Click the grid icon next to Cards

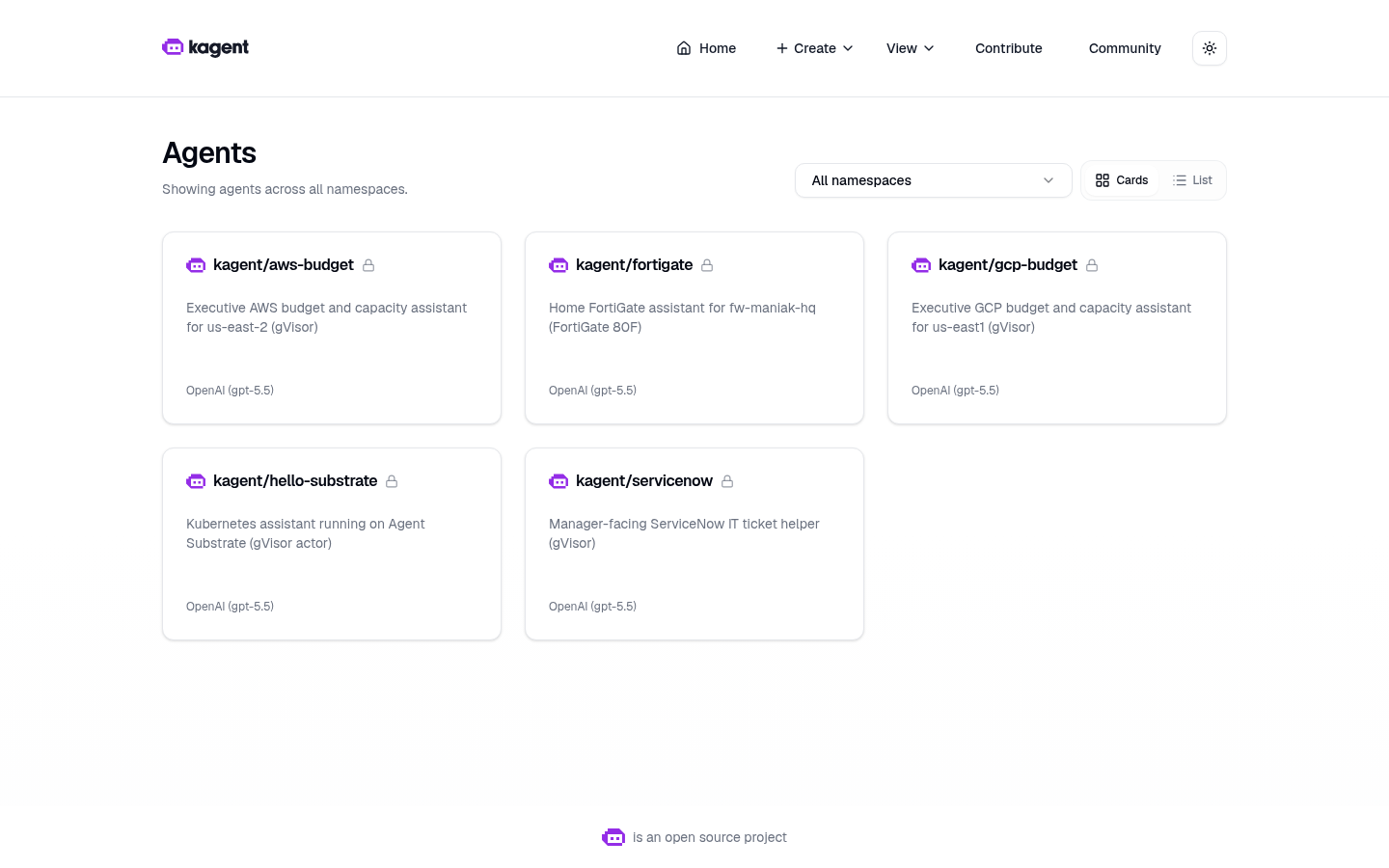point(1103,180)
